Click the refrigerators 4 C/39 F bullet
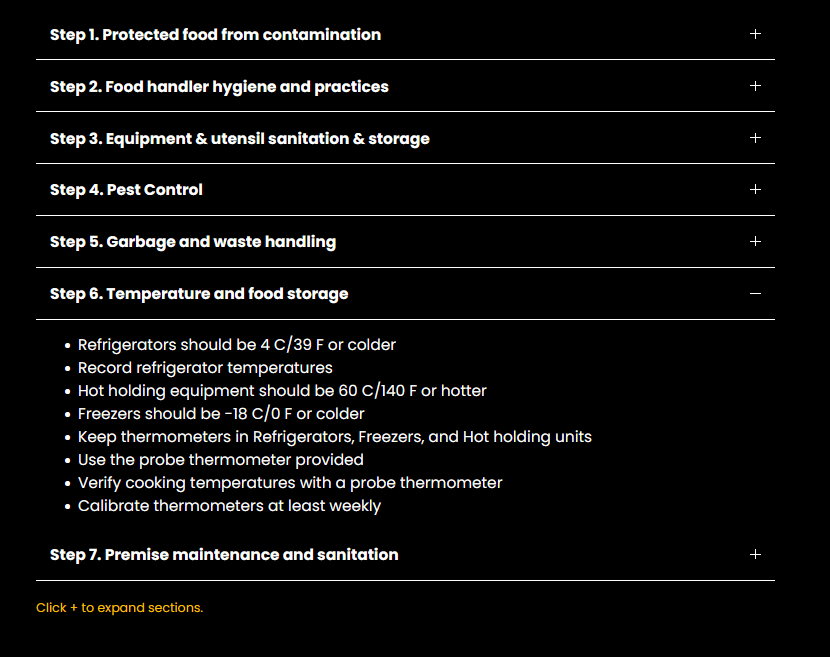Screen dimensions: 830x657 (x=237, y=345)
